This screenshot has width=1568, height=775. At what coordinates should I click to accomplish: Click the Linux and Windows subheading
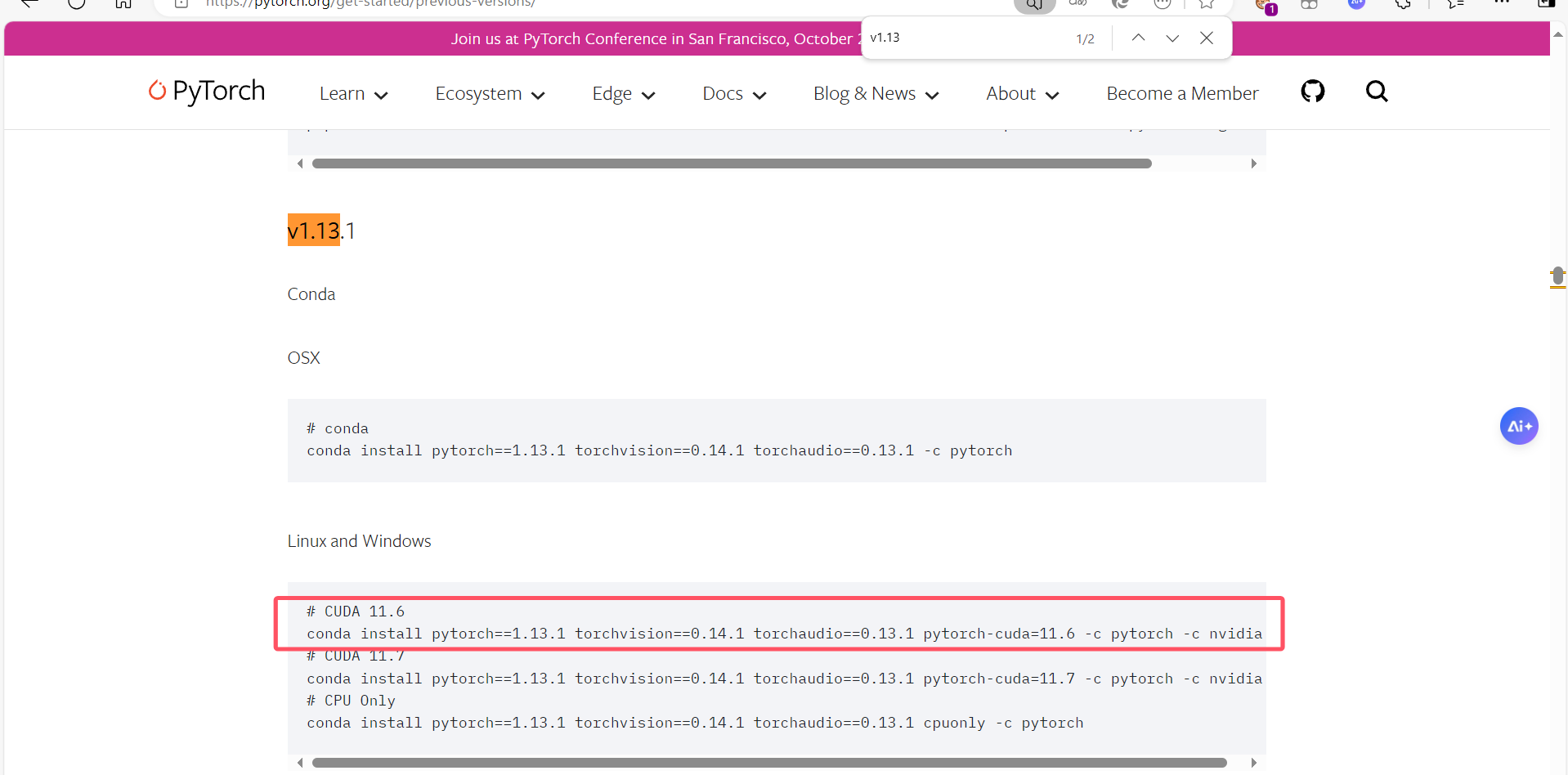point(359,541)
